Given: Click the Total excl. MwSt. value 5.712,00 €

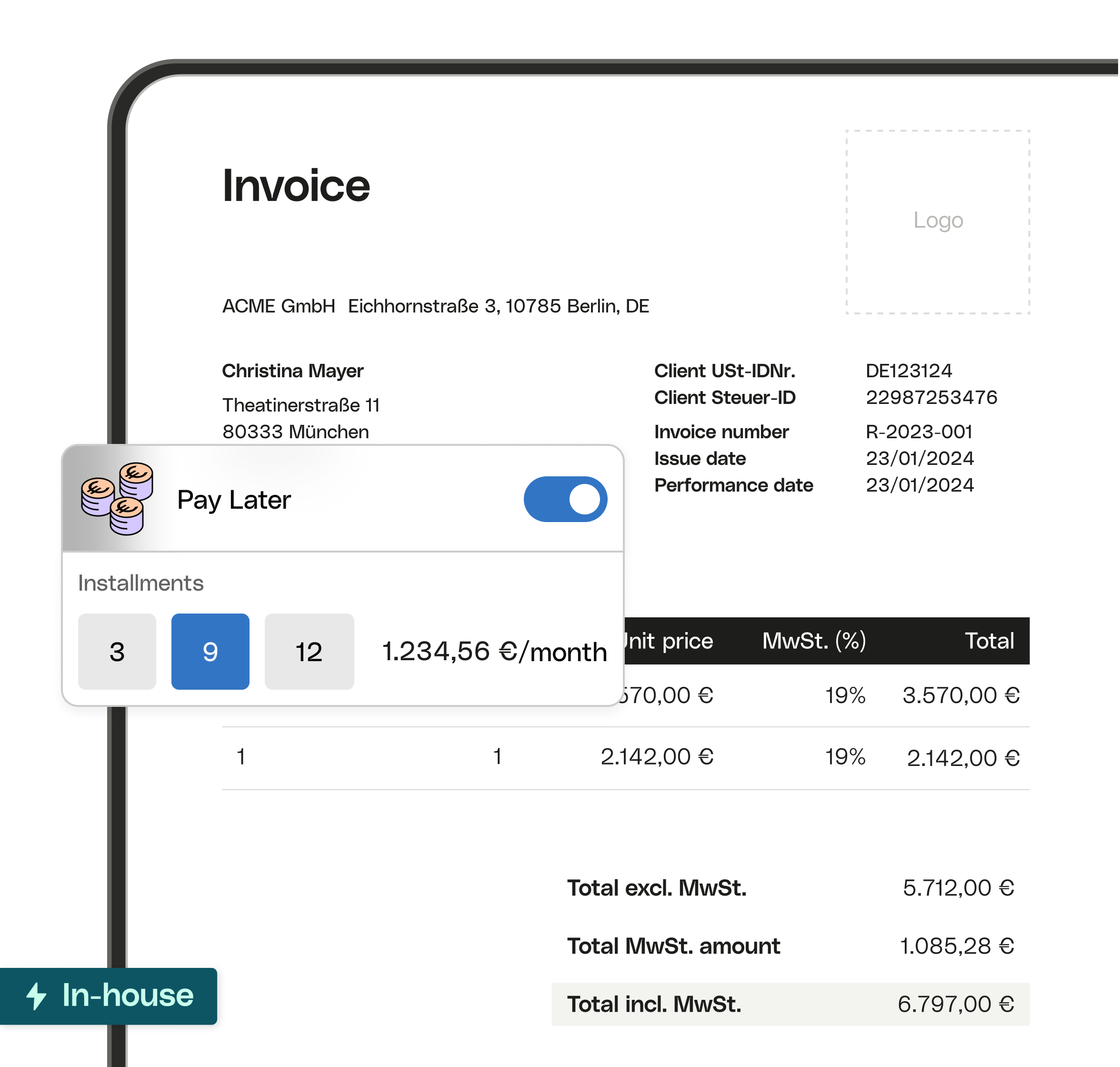Looking at the screenshot, I should click(x=959, y=888).
